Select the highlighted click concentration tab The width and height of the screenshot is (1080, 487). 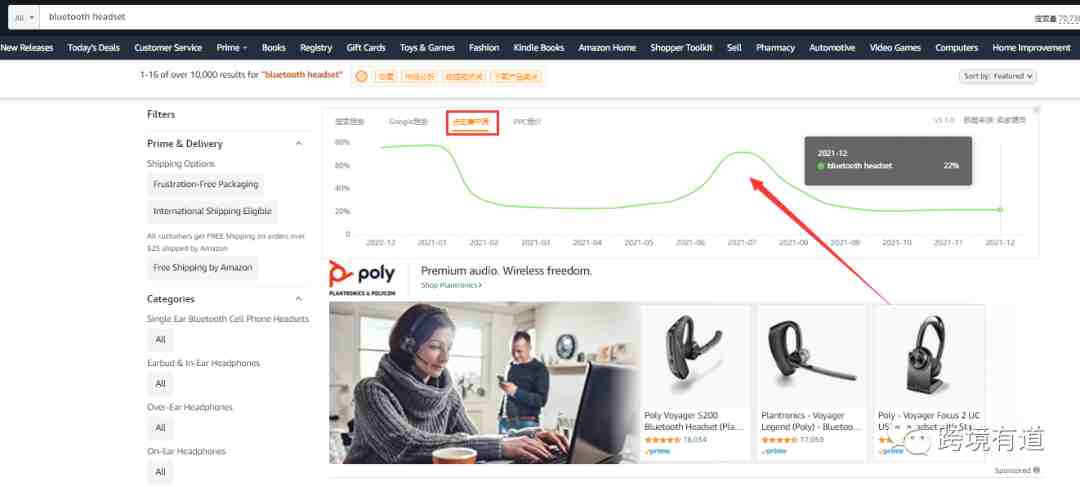[471, 122]
